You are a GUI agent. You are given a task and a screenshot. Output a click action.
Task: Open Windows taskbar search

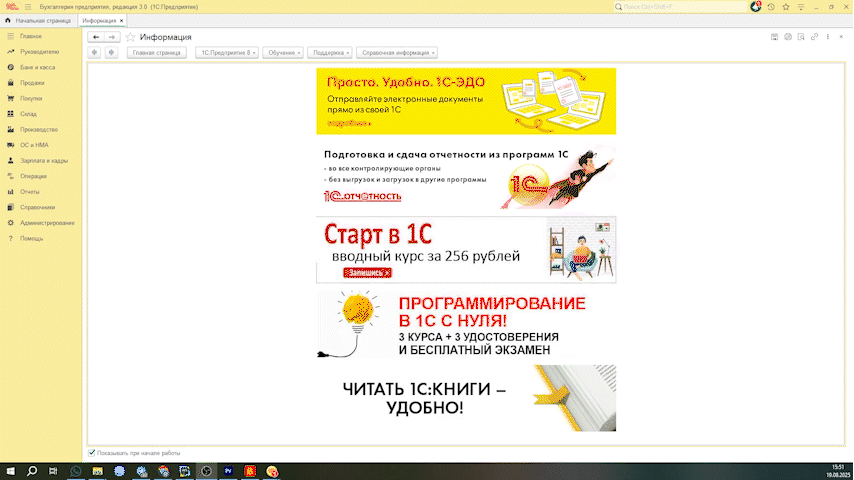coord(32,471)
